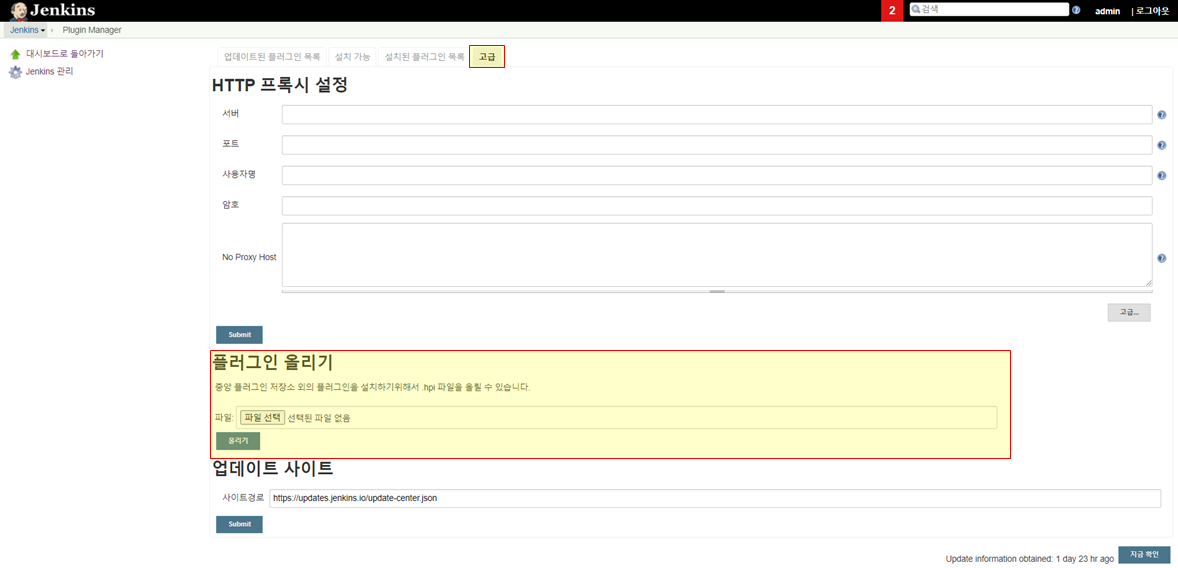Click the 사이트경로 URL input field
The image size is (1178, 568).
pyautogui.click(x=715, y=498)
